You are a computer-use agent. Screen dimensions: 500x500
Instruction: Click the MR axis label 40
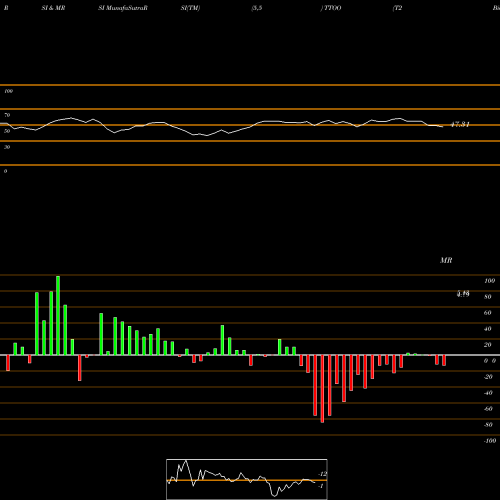click(x=488, y=329)
